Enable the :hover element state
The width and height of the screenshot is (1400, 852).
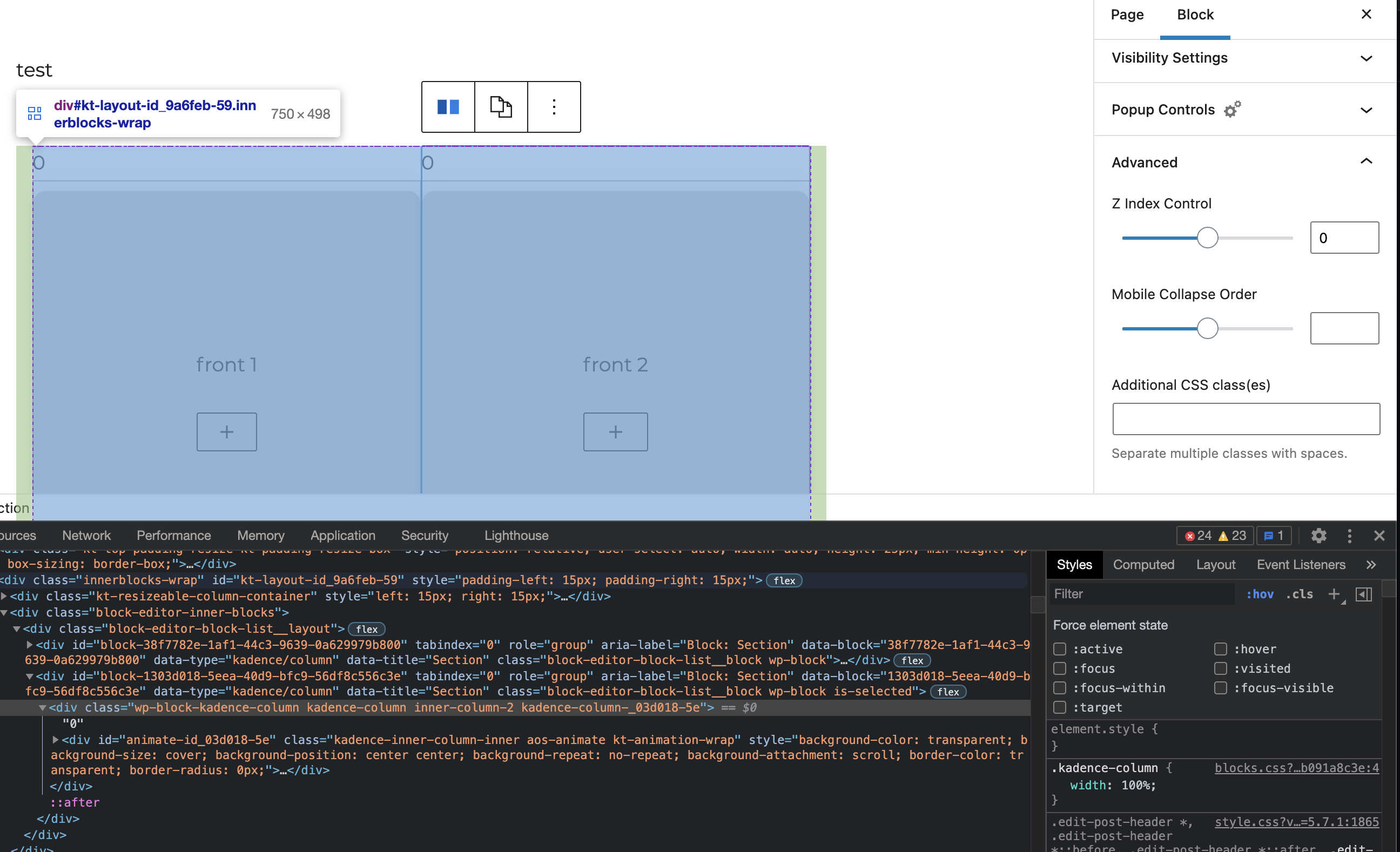click(x=1221, y=648)
